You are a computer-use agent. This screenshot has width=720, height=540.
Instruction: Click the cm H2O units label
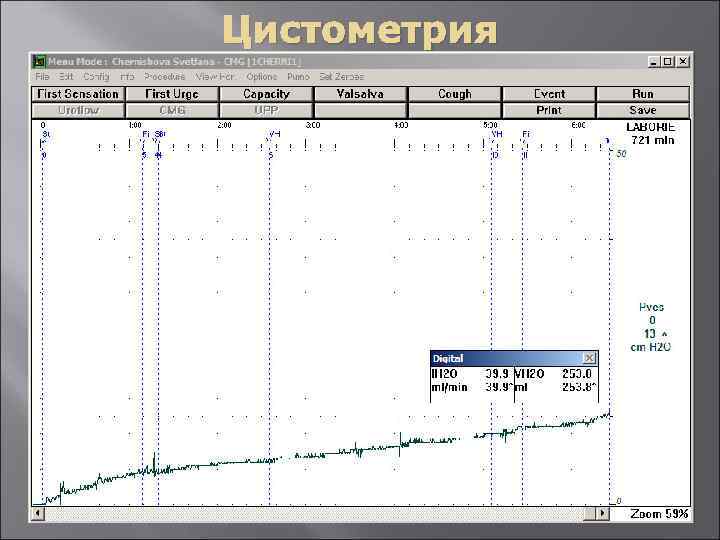coord(650,347)
